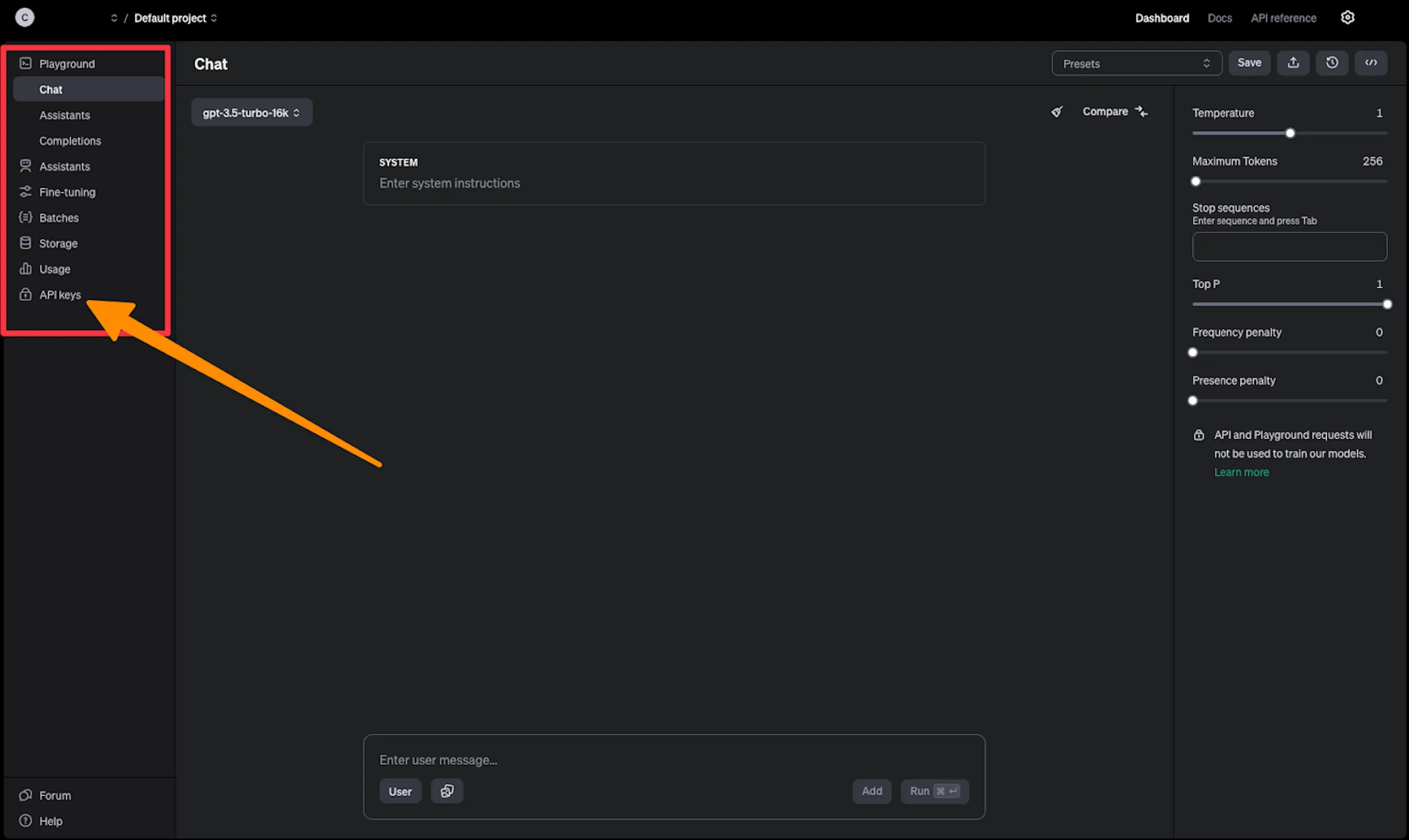Click the clear chat broom icon
This screenshot has width=1409, height=840.
coord(1056,112)
